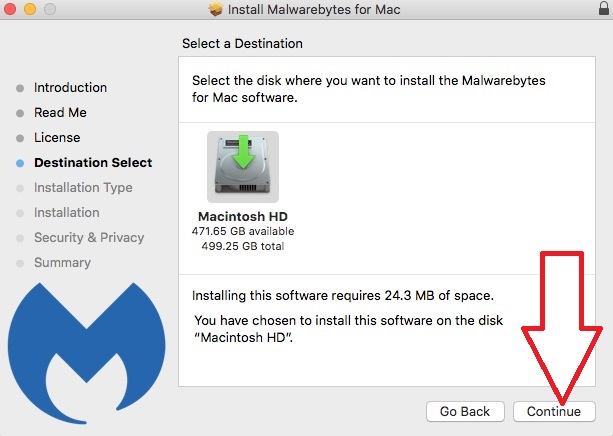Select the Introduction step

[70, 88]
